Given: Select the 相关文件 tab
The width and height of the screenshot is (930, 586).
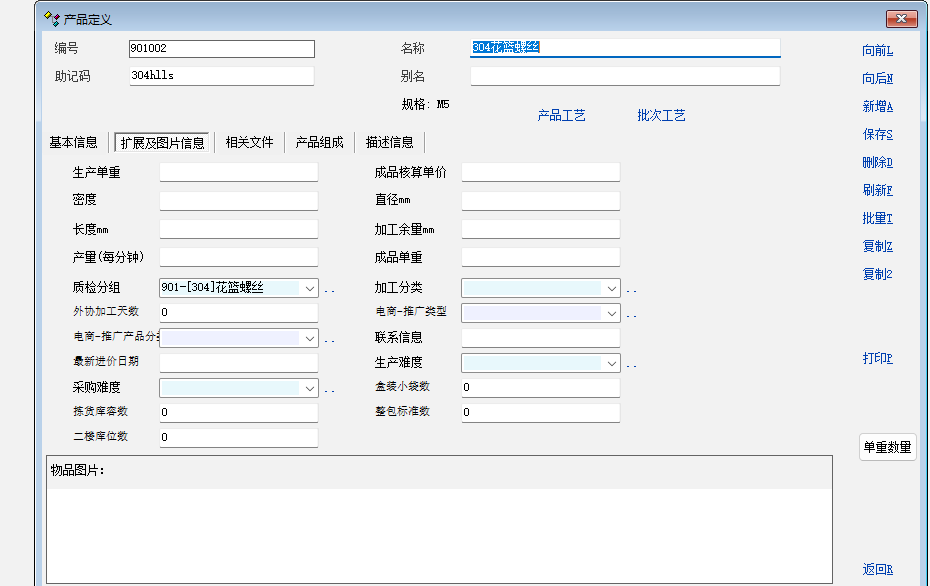Looking at the screenshot, I should (249, 142).
